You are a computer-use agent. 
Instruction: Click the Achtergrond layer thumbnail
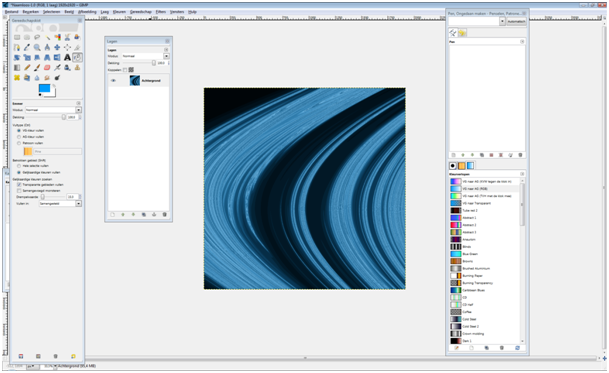click(135, 81)
